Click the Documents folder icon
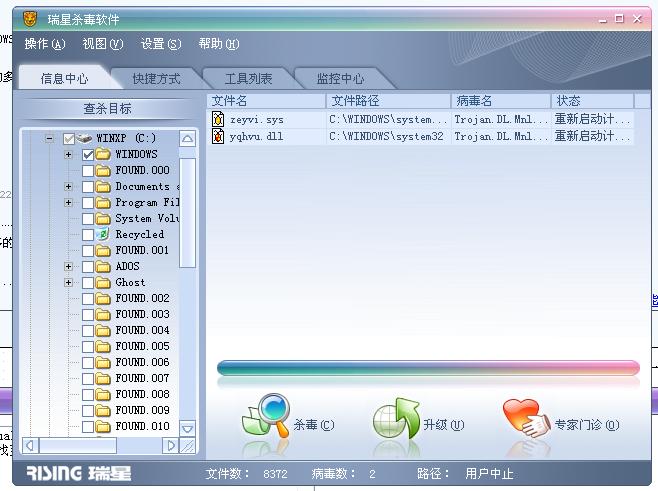The width and height of the screenshot is (658, 491). point(102,186)
